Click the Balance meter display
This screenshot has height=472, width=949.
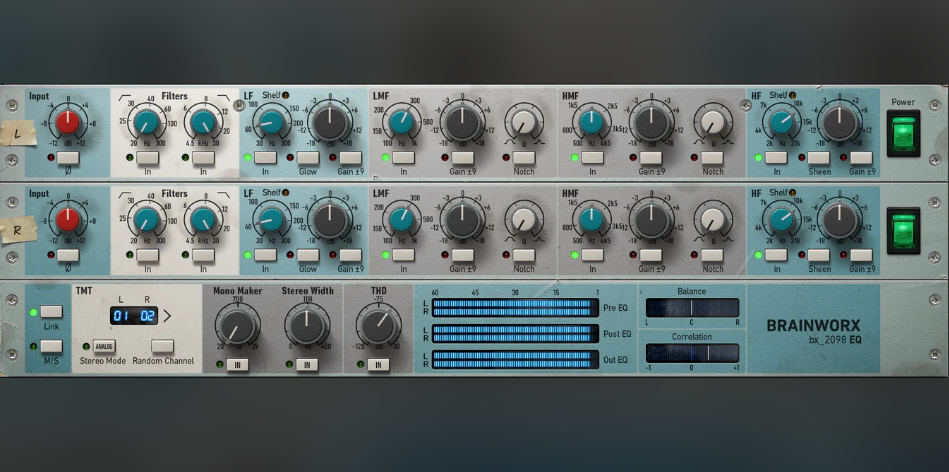[692, 307]
